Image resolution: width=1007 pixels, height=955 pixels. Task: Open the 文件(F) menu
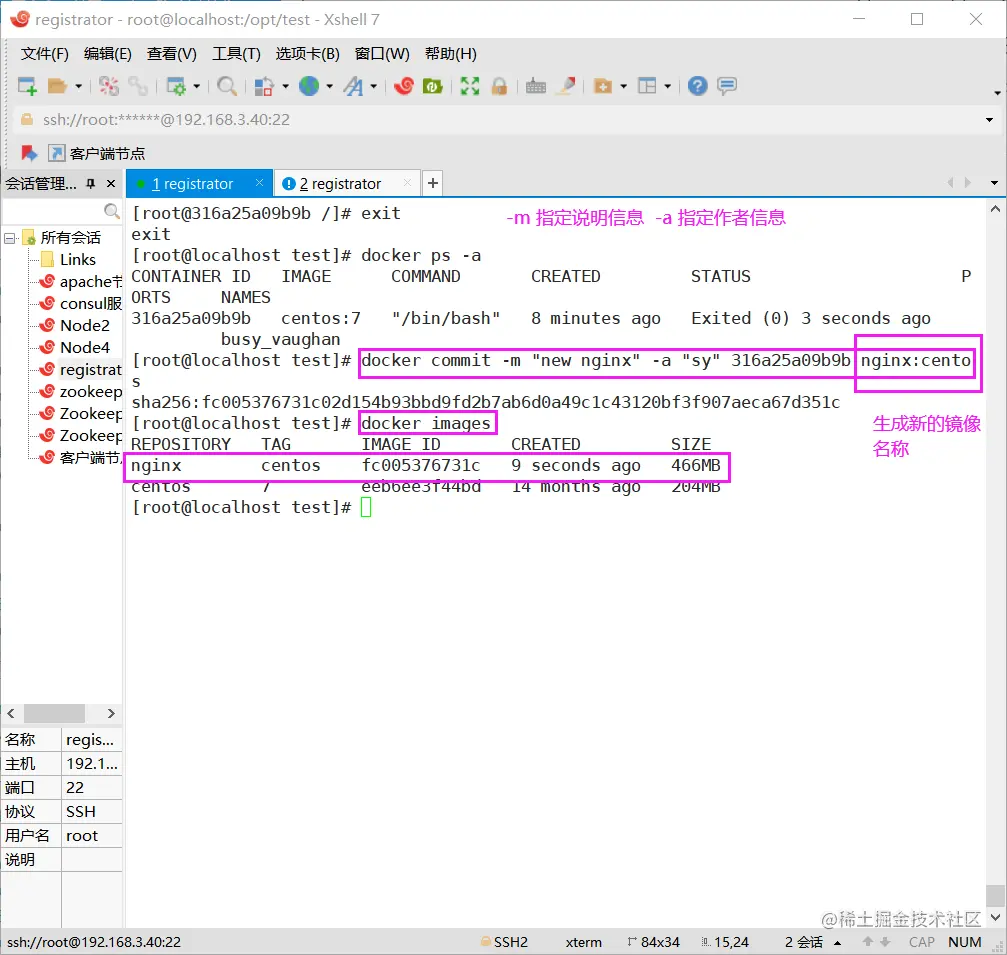click(44, 53)
